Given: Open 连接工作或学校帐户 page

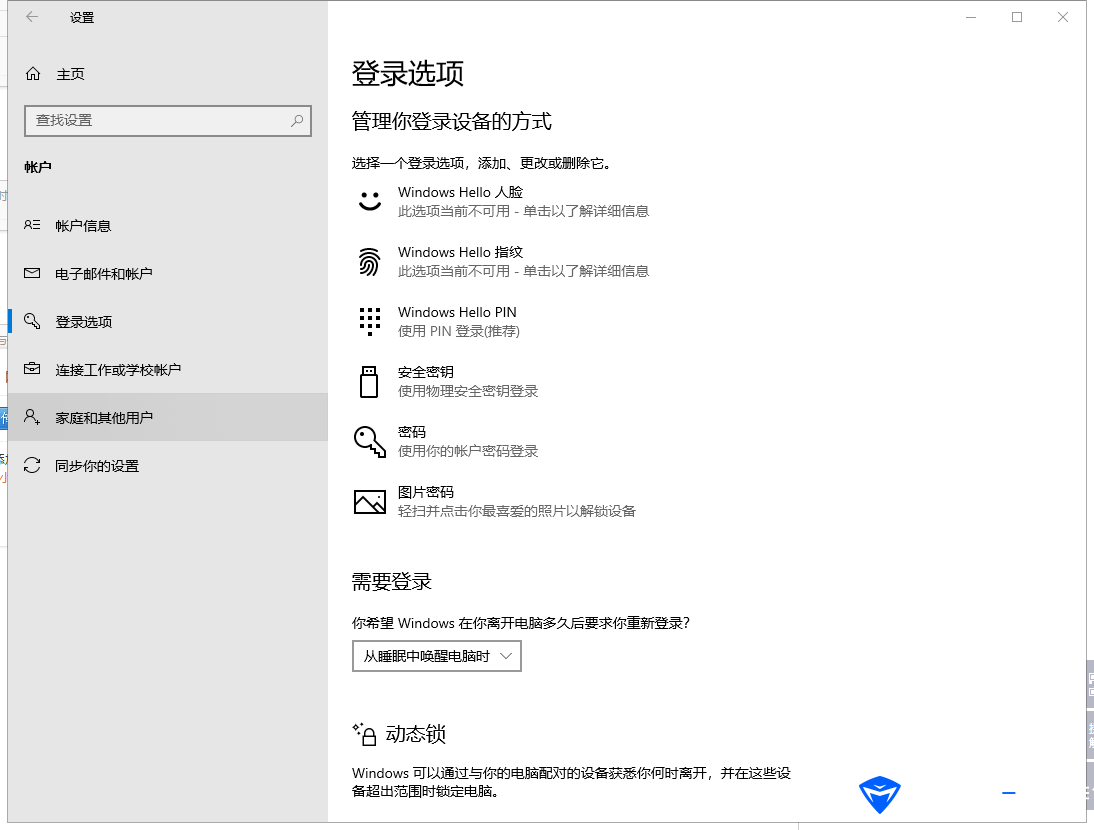Looking at the screenshot, I should click(167, 370).
